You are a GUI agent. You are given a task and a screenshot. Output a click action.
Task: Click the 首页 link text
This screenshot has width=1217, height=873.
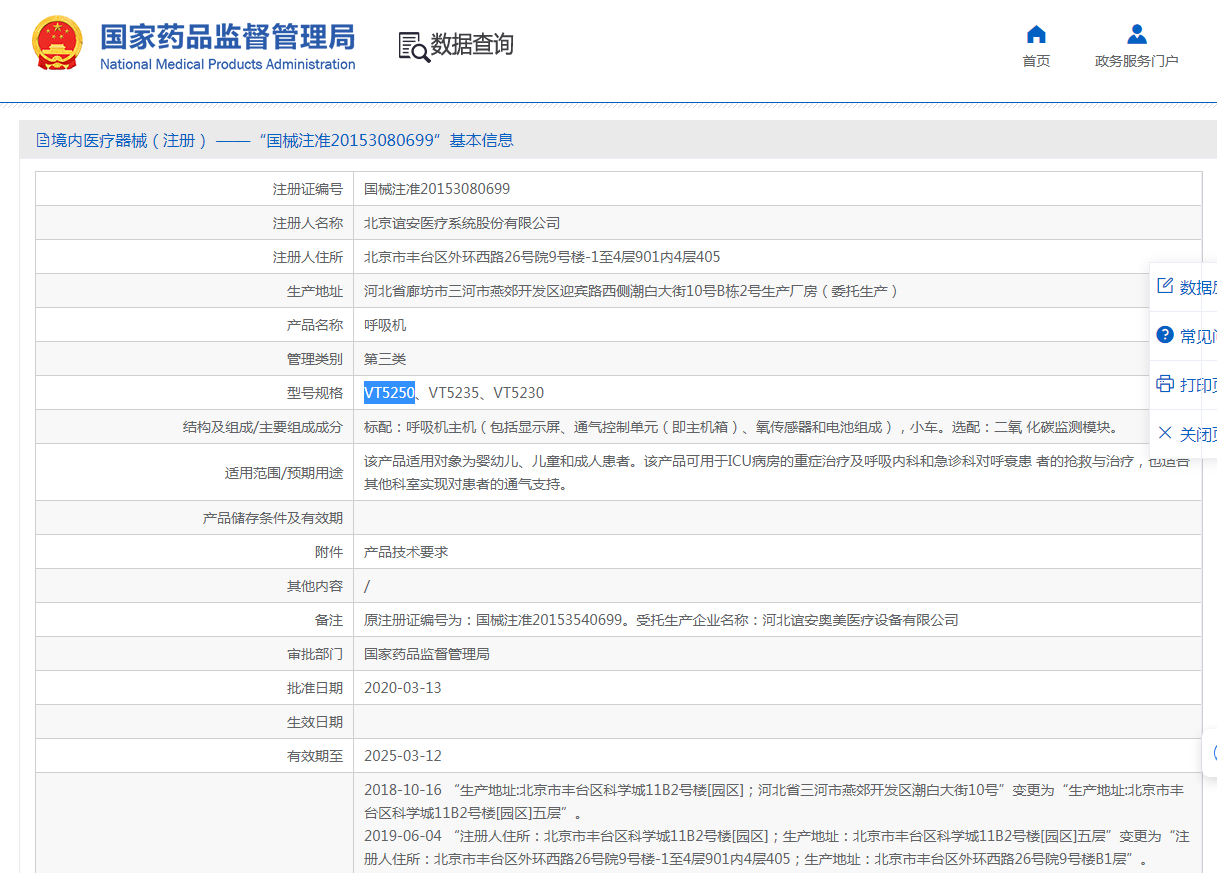[1036, 61]
